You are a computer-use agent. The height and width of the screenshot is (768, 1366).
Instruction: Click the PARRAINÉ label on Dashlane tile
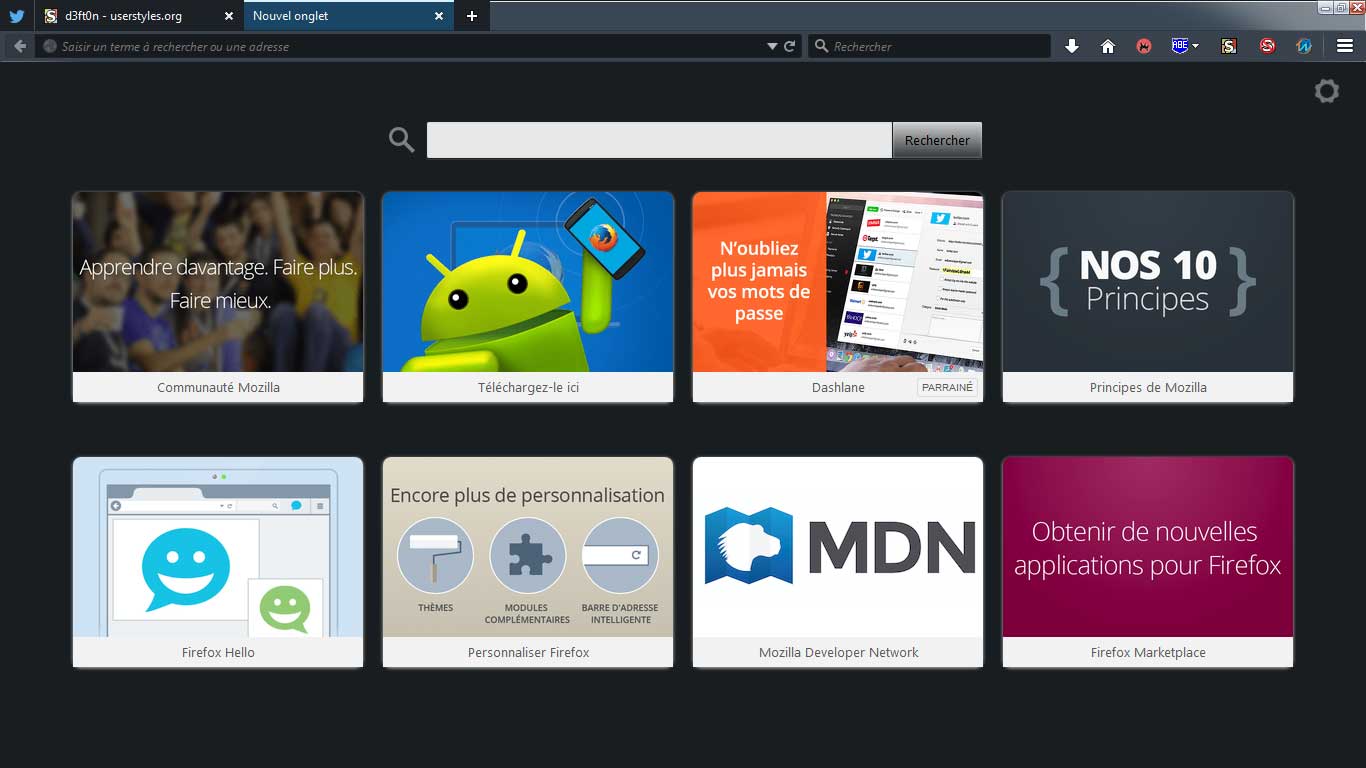point(947,387)
